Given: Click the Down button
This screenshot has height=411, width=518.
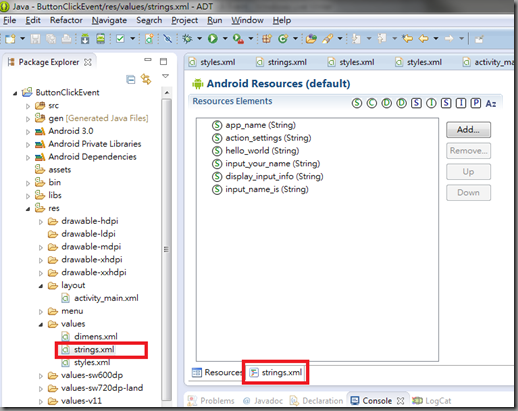Looking at the screenshot, I should 468,192.
